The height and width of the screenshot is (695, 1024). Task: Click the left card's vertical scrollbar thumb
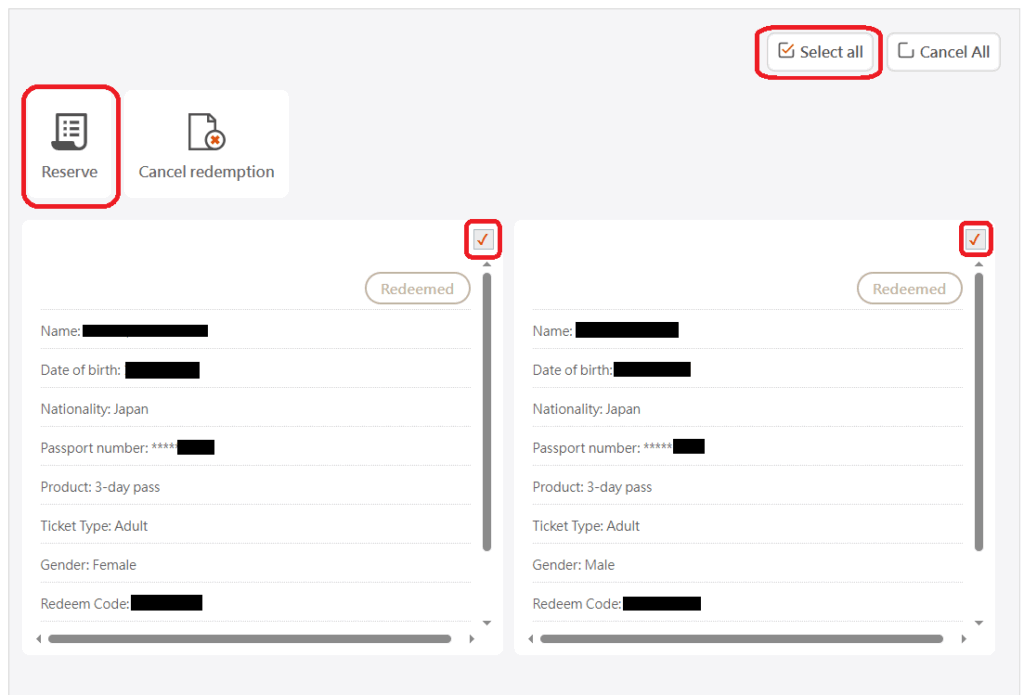487,410
